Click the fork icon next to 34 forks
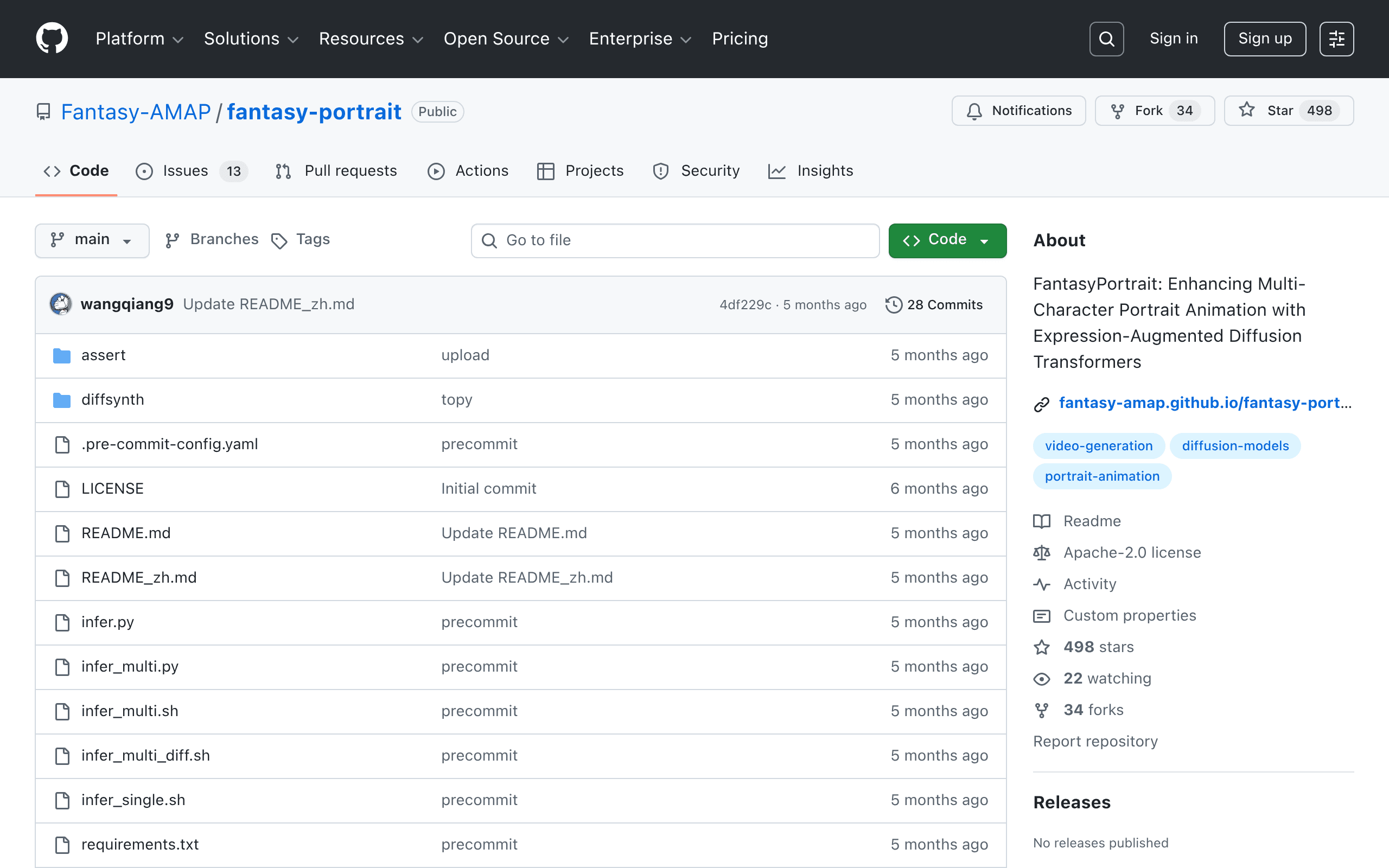Image resolution: width=1389 pixels, height=868 pixels. pyautogui.click(x=1041, y=711)
